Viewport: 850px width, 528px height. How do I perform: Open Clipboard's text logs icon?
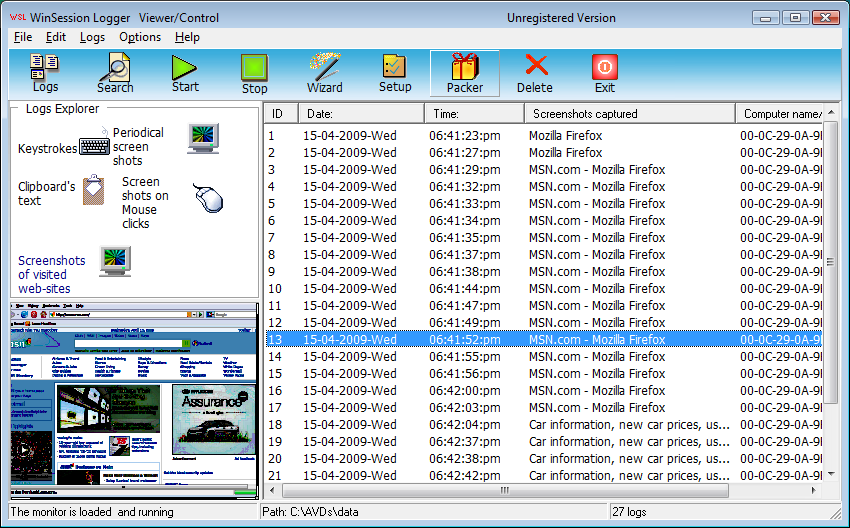pos(93,190)
